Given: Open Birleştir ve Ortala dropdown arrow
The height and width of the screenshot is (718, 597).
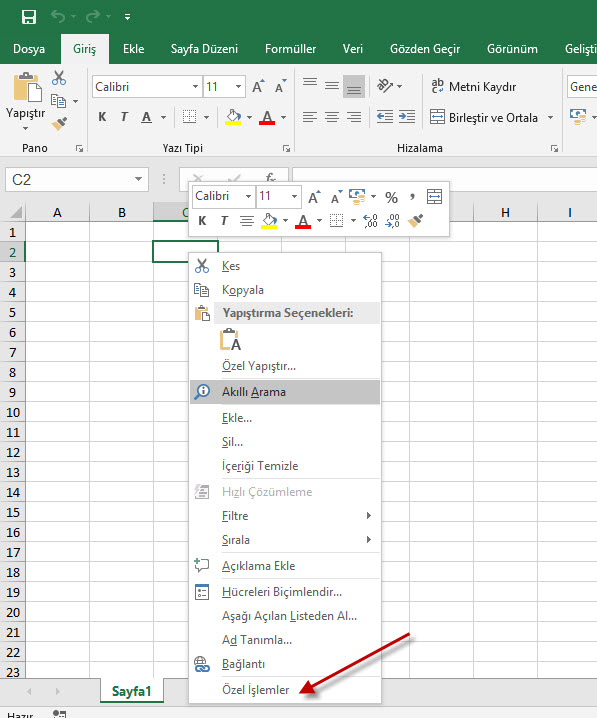Looking at the screenshot, I should click(550, 118).
